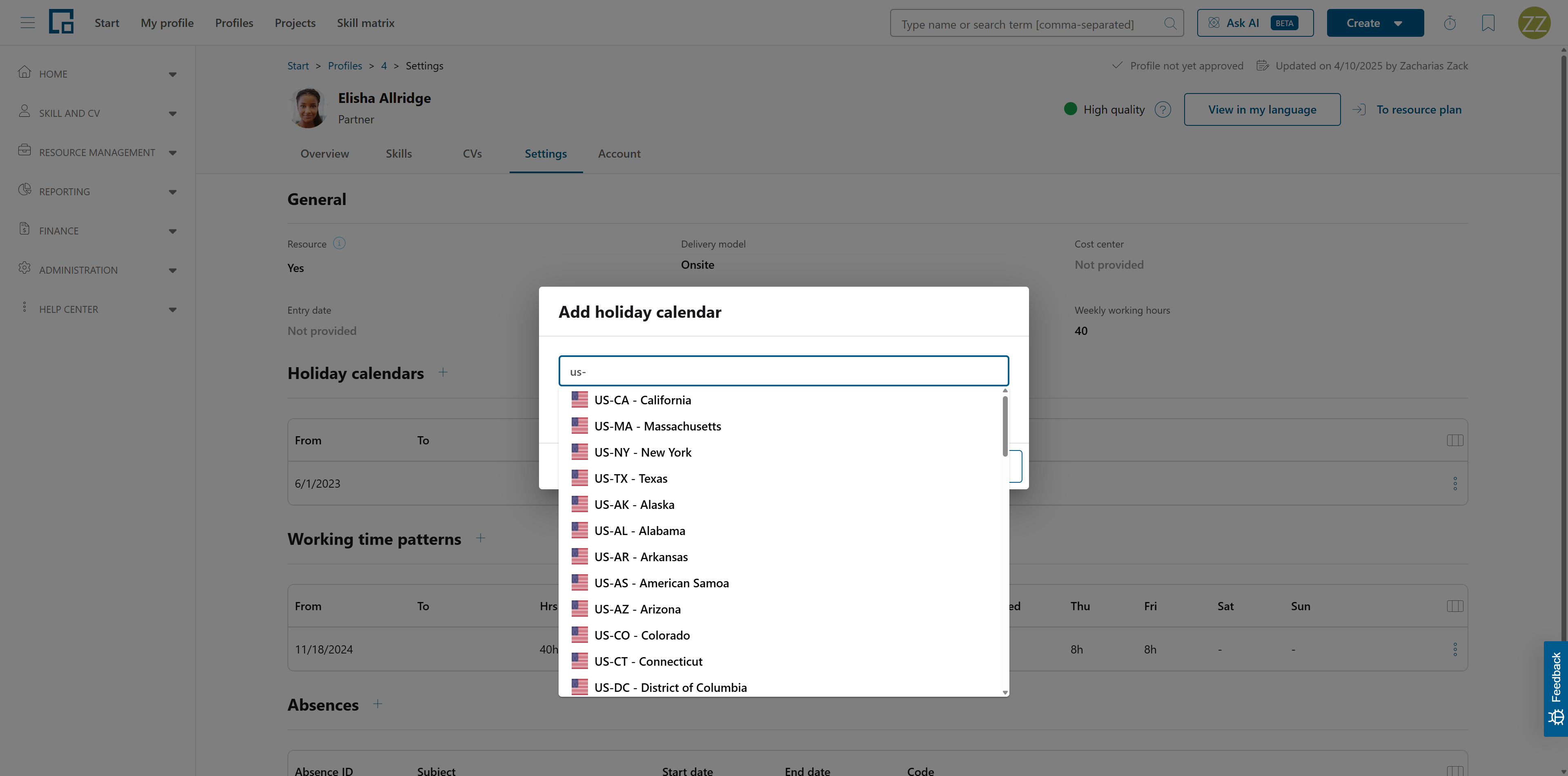
Task: Select US-TX - Texas option
Action: click(780, 478)
